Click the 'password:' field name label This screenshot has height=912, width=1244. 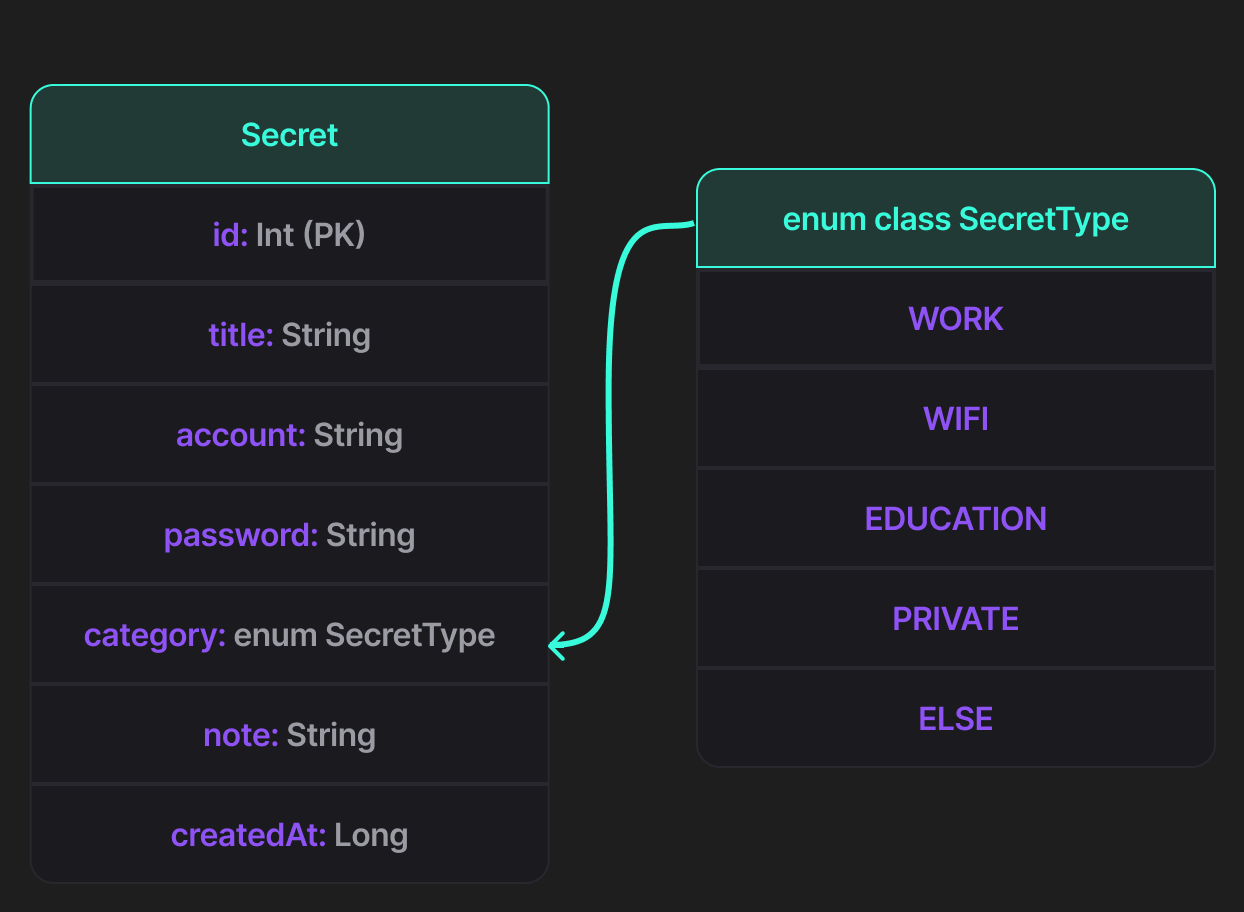240,535
